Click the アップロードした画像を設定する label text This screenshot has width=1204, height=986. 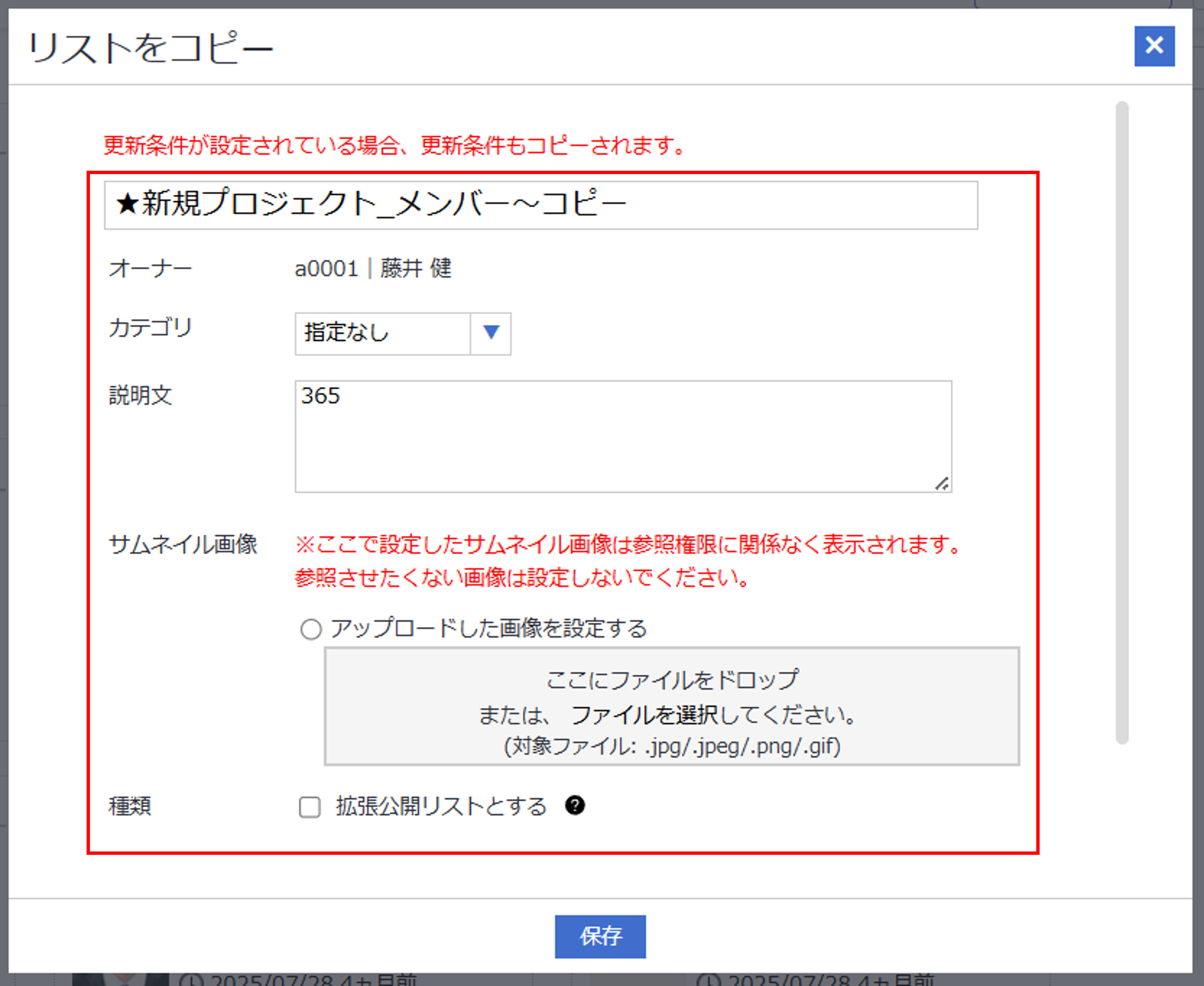click(x=488, y=628)
